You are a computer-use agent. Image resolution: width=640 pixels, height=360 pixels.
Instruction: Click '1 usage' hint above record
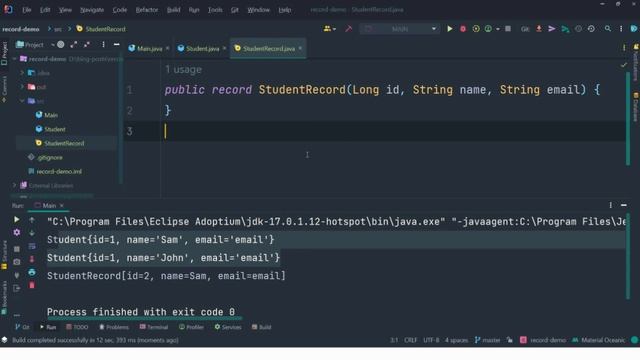pyautogui.click(x=183, y=69)
